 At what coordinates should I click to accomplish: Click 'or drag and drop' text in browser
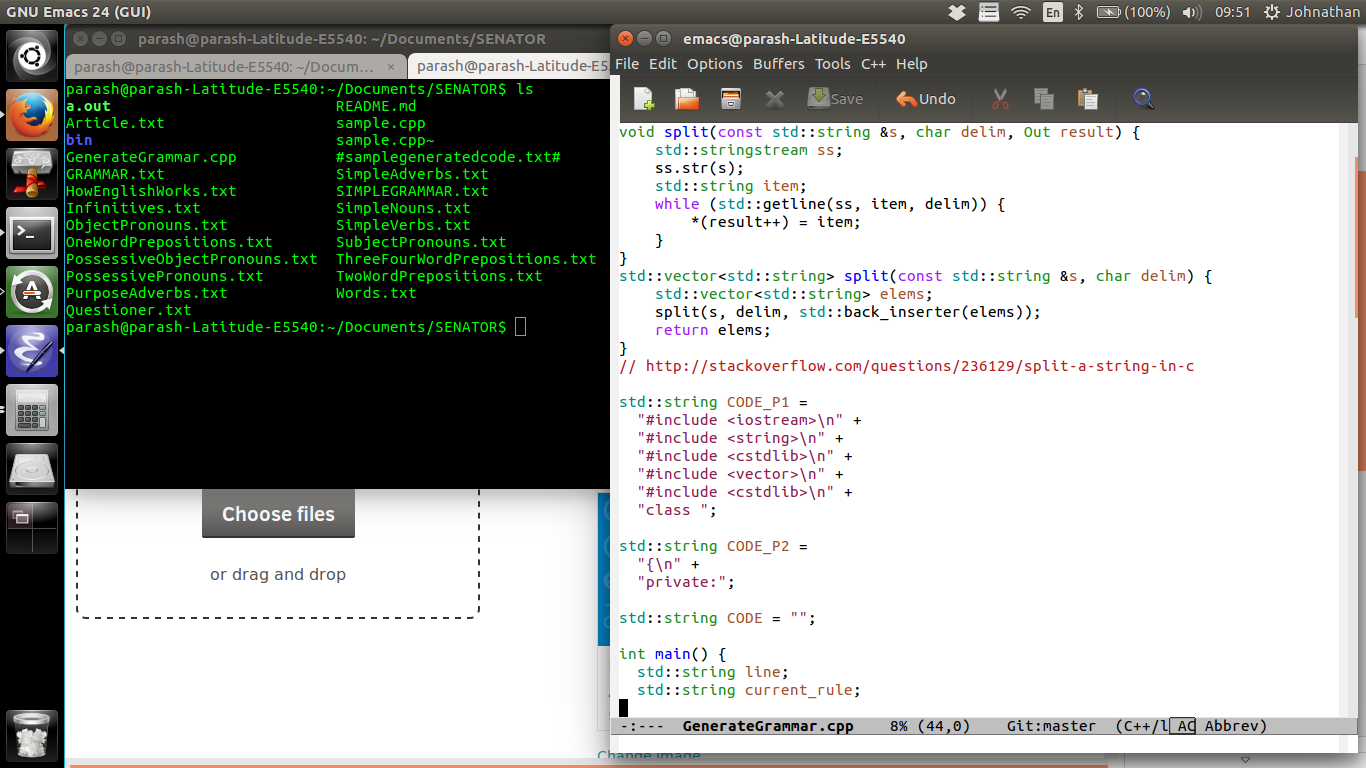pyautogui.click(x=278, y=574)
